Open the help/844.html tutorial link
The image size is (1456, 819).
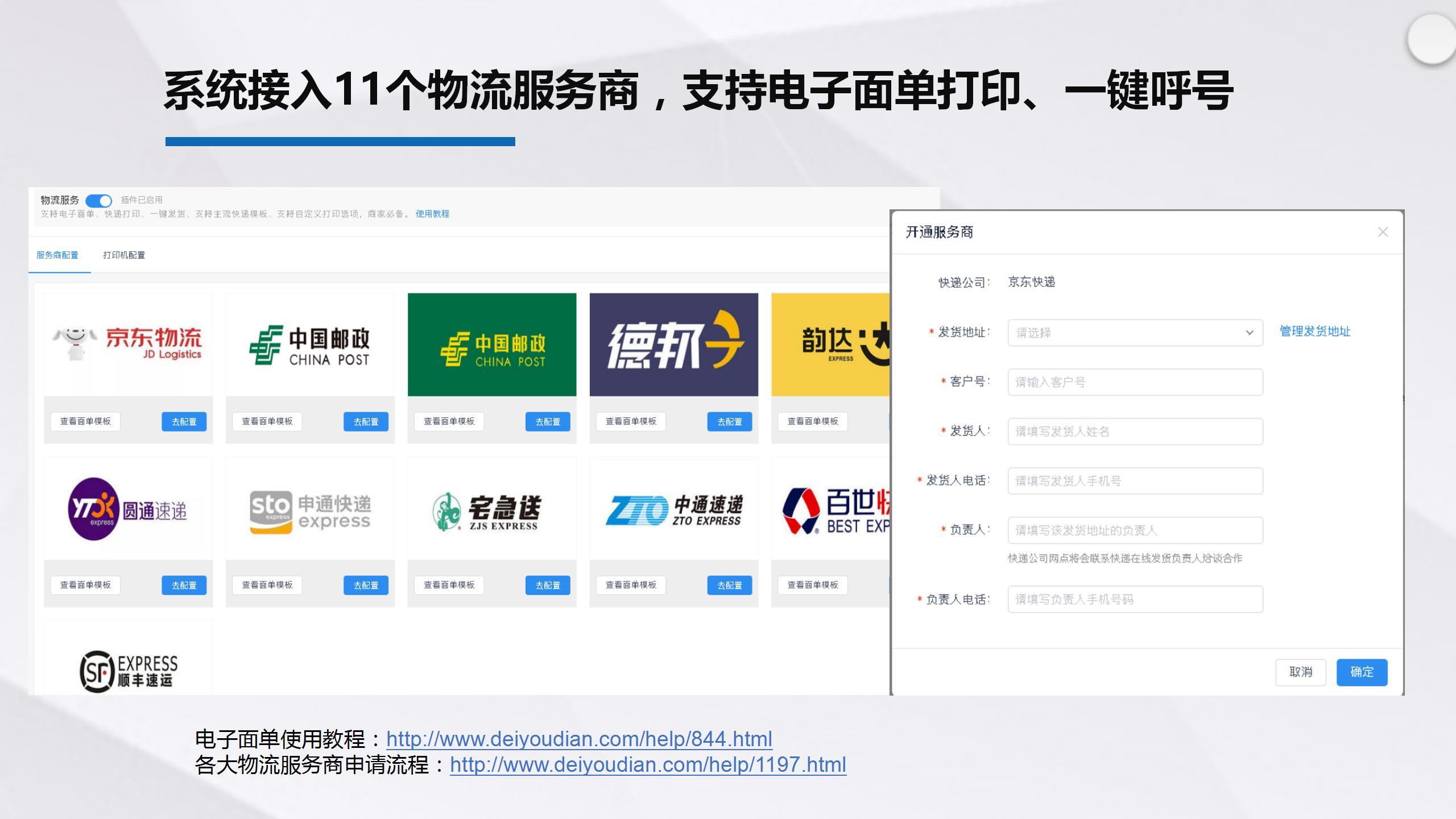(x=579, y=739)
